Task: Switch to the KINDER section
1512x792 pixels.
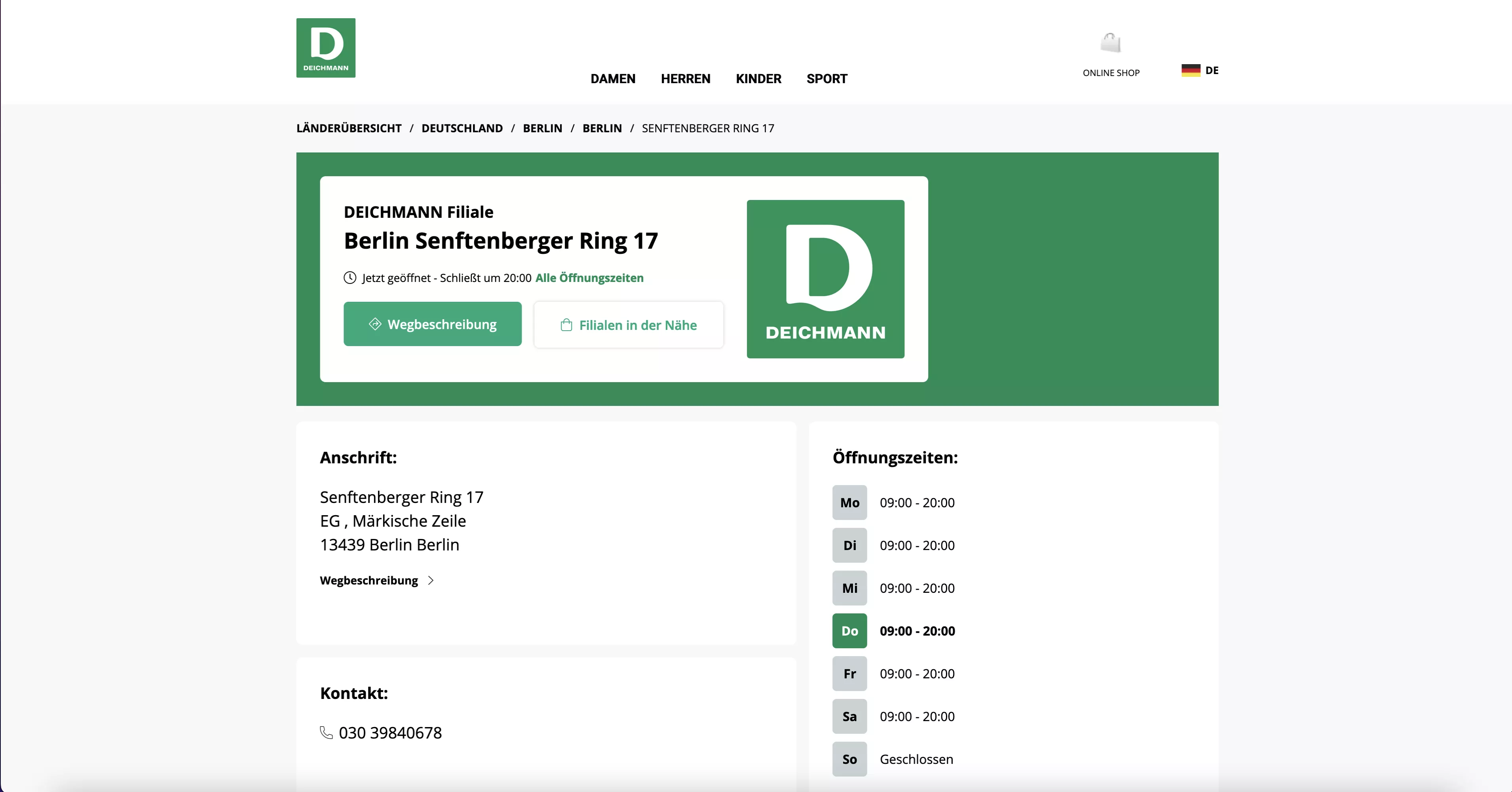Action: click(758, 78)
